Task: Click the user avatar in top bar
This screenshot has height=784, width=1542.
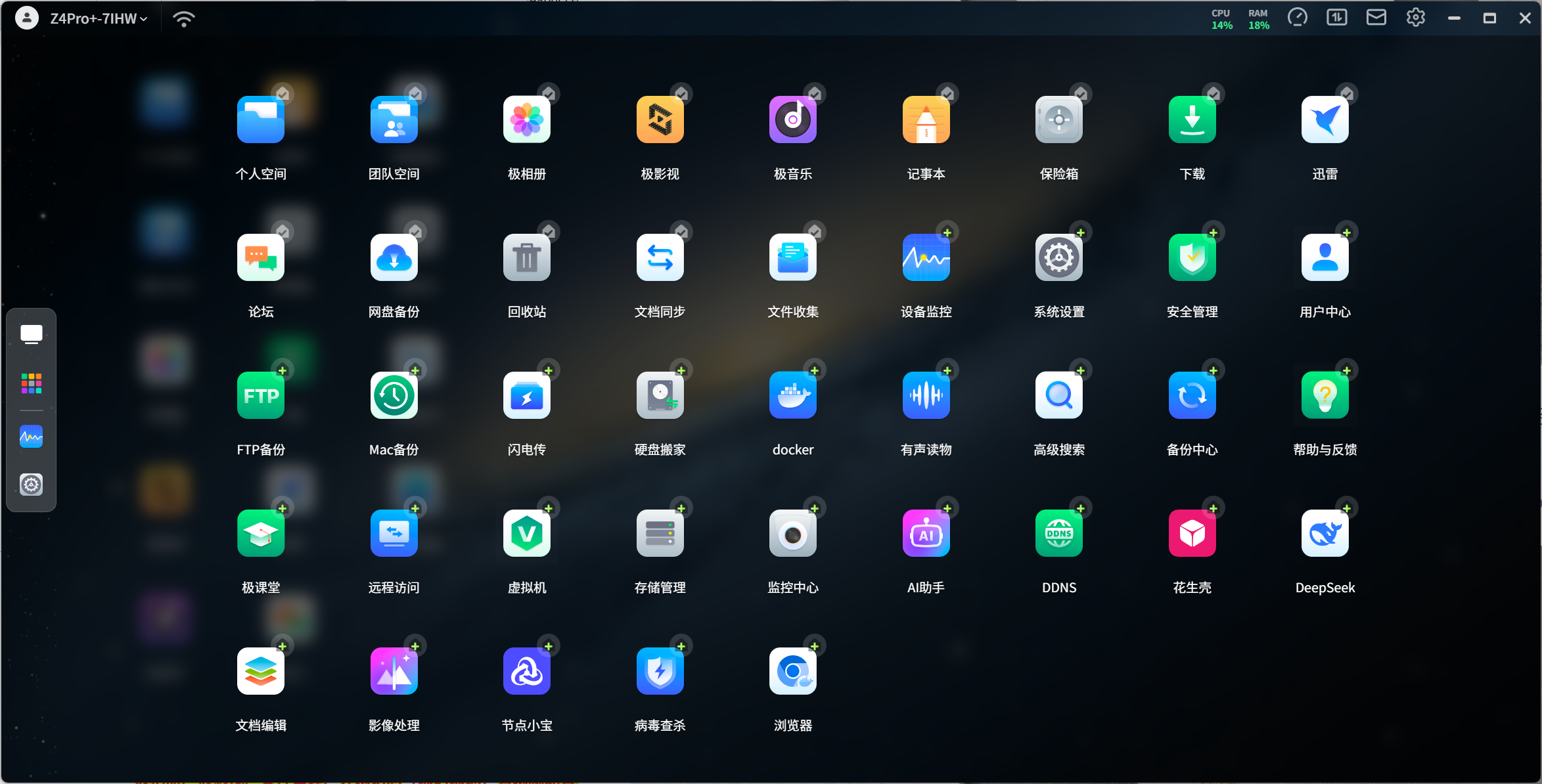Action: [x=26, y=18]
